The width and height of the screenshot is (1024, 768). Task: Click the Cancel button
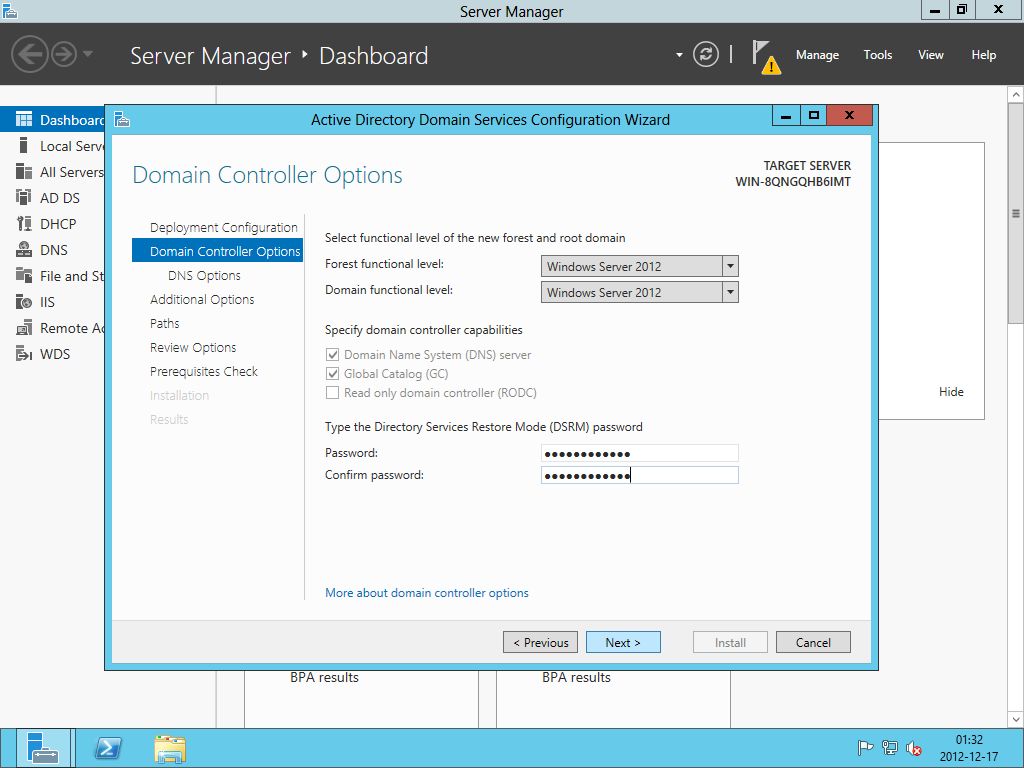813,642
